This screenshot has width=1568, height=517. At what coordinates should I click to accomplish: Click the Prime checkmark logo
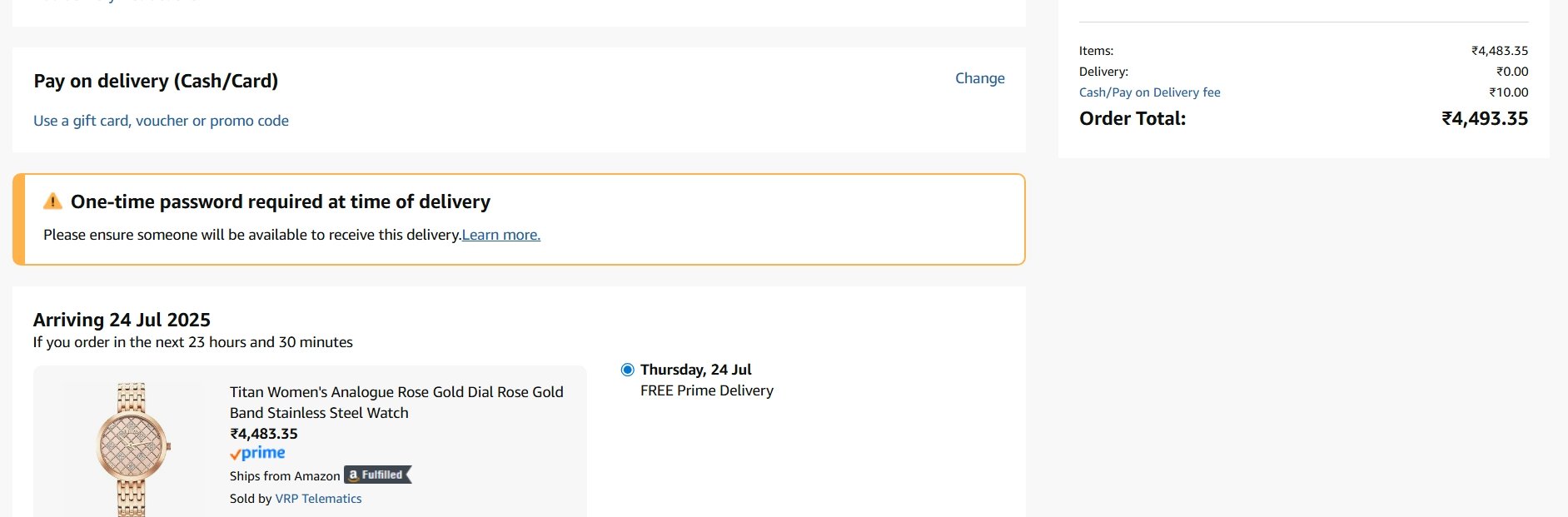point(257,453)
